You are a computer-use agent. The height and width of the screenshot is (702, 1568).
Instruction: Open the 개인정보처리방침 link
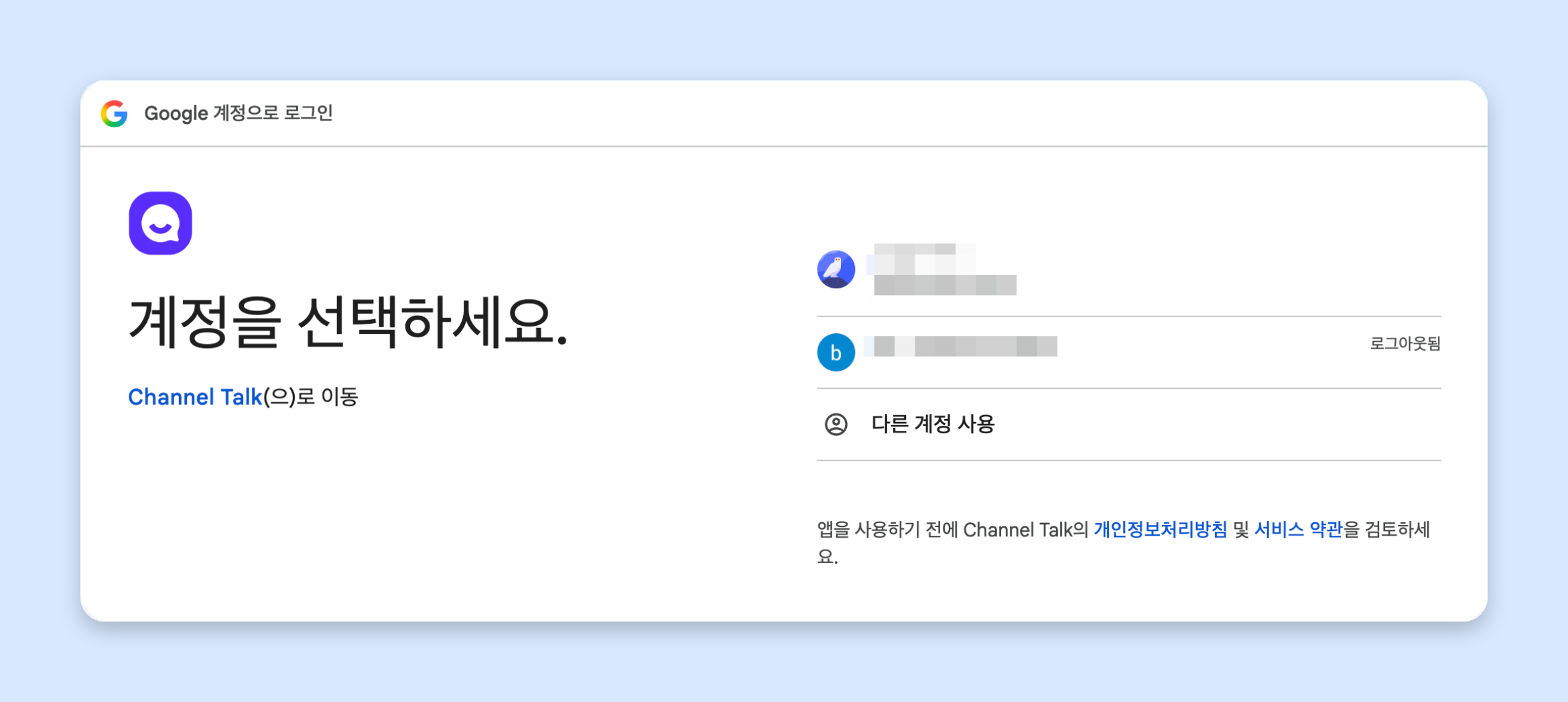tap(1161, 530)
